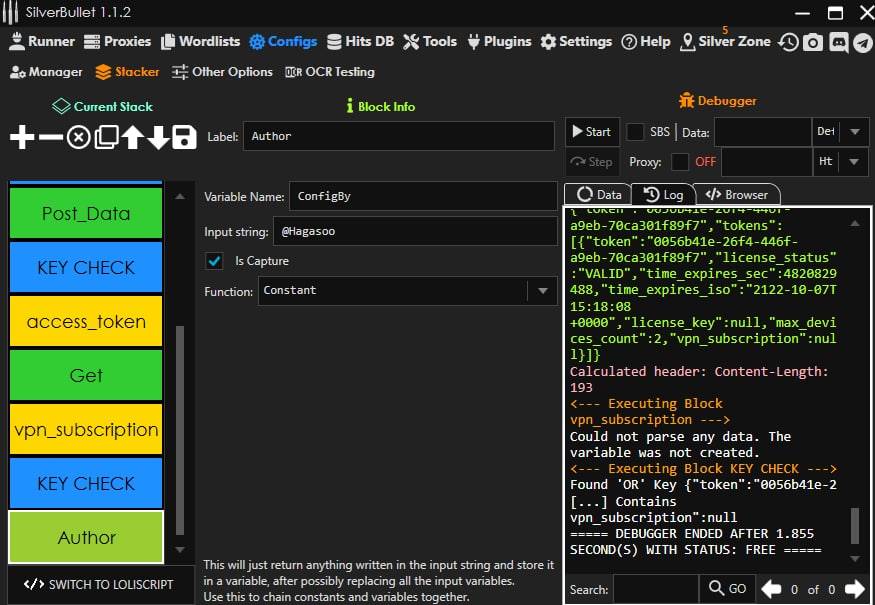This screenshot has height=605, width=875.
Task: Enable the SBS checkbox
Action: point(635,132)
